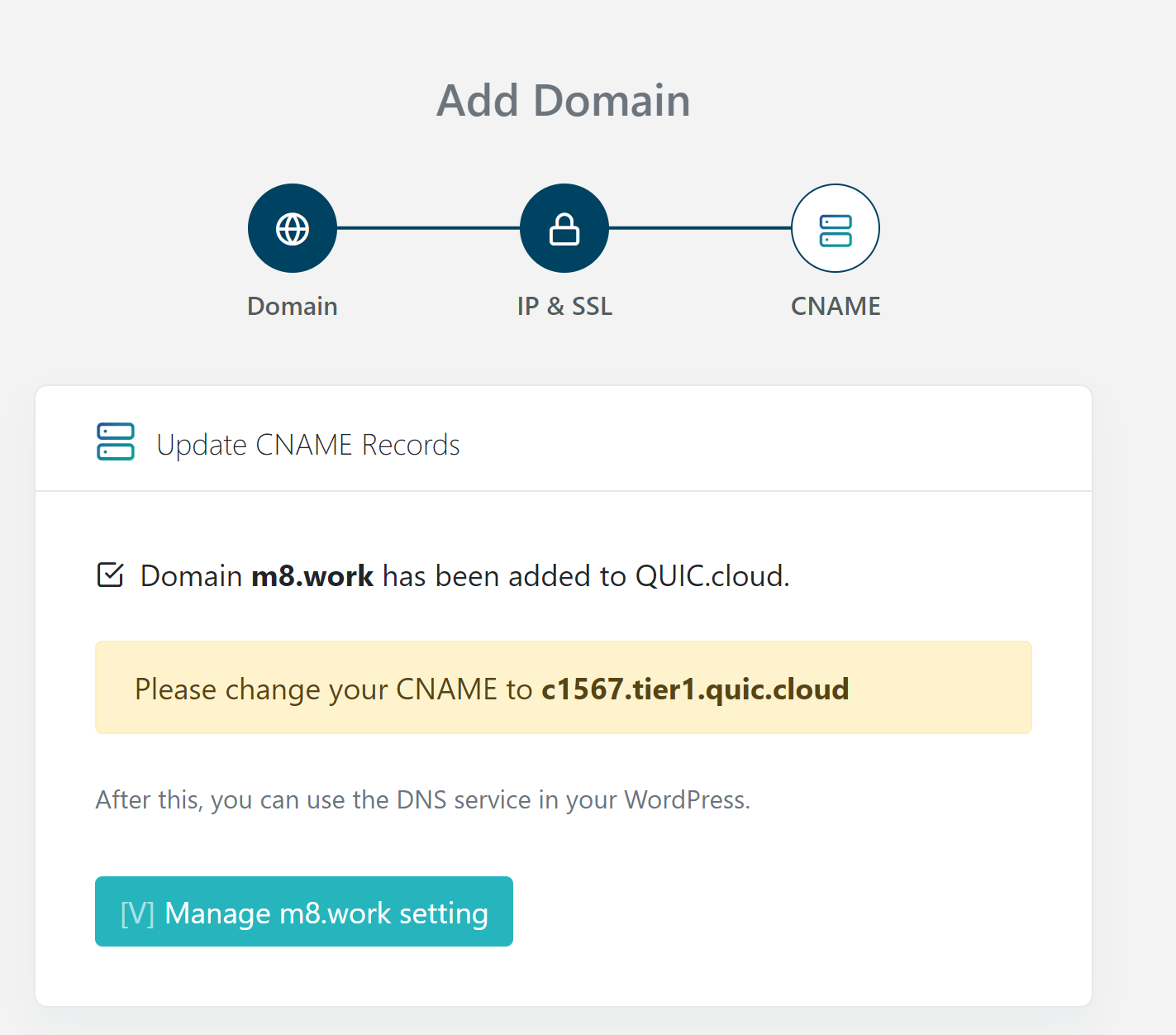Click the progress line between Domain and IP & SSL
The height and width of the screenshot is (1035, 1176).
click(428, 228)
